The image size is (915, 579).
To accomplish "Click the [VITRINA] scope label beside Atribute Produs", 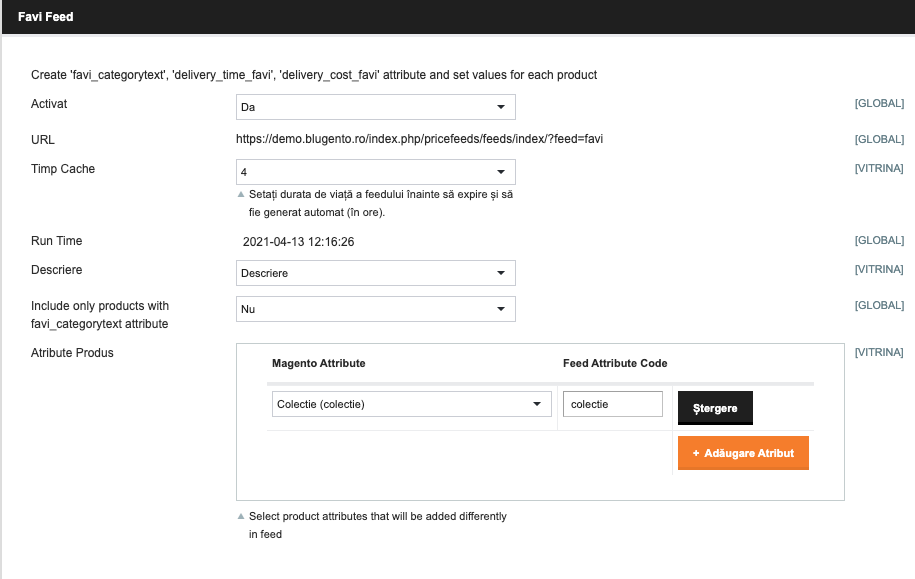I will coord(879,352).
